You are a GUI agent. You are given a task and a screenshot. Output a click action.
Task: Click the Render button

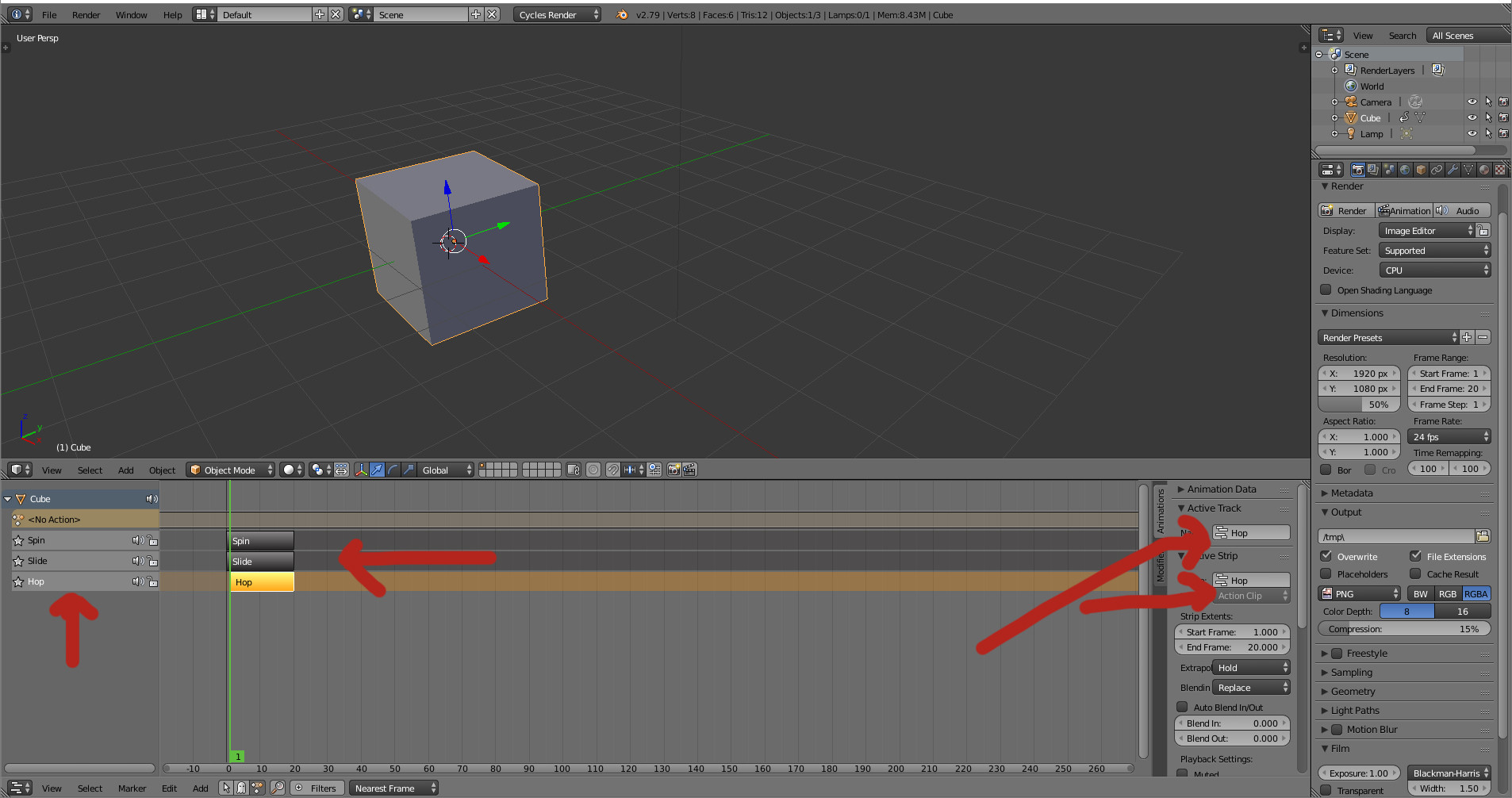pos(1346,210)
